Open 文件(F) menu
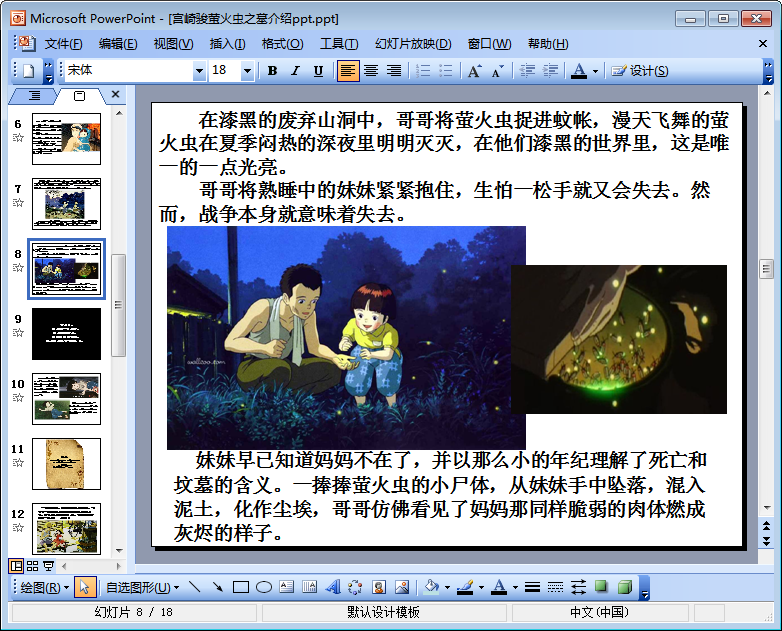This screenshot has width=782, height=631. 63,44
